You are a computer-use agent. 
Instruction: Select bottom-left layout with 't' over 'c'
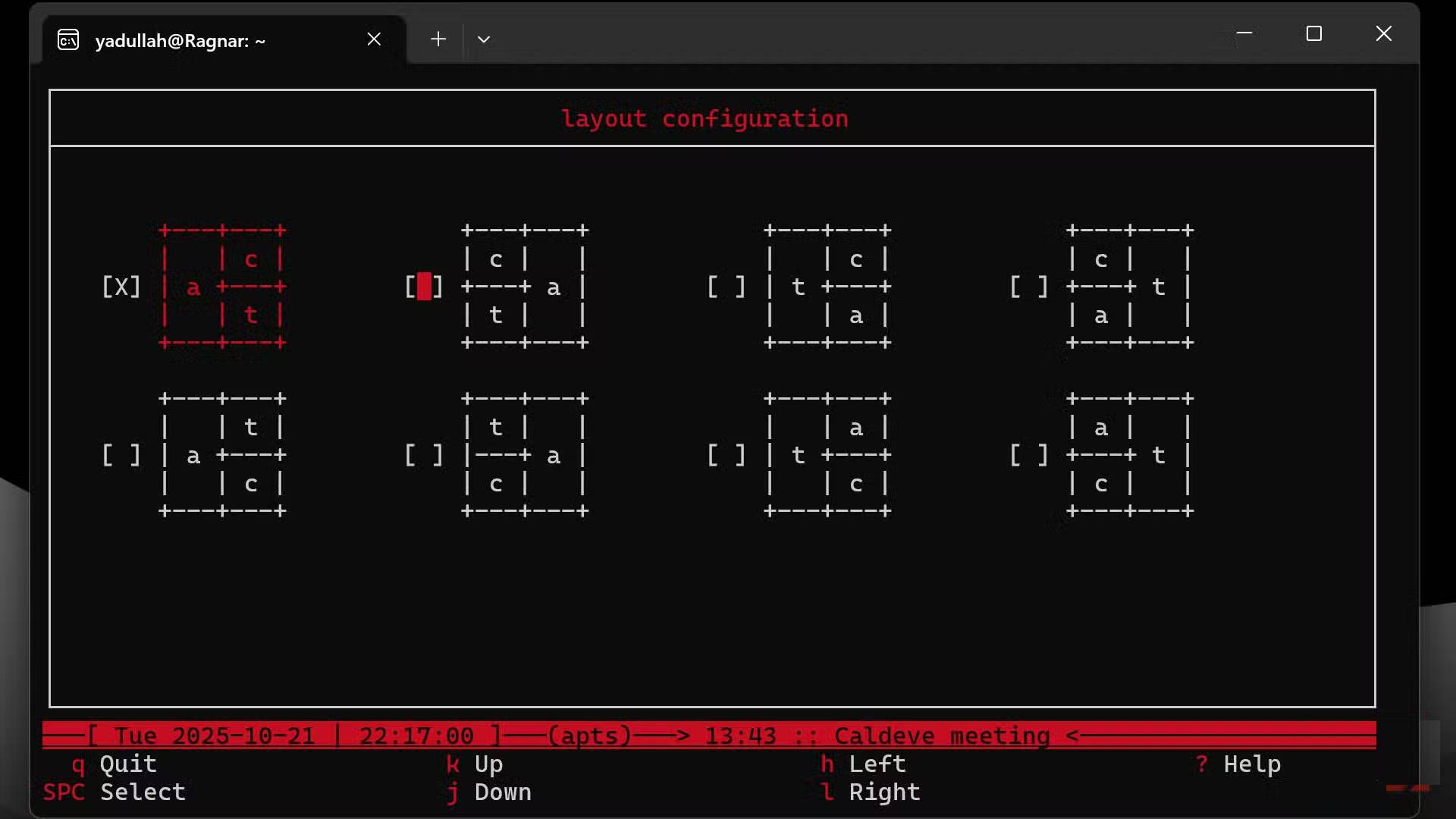[222, 455]
